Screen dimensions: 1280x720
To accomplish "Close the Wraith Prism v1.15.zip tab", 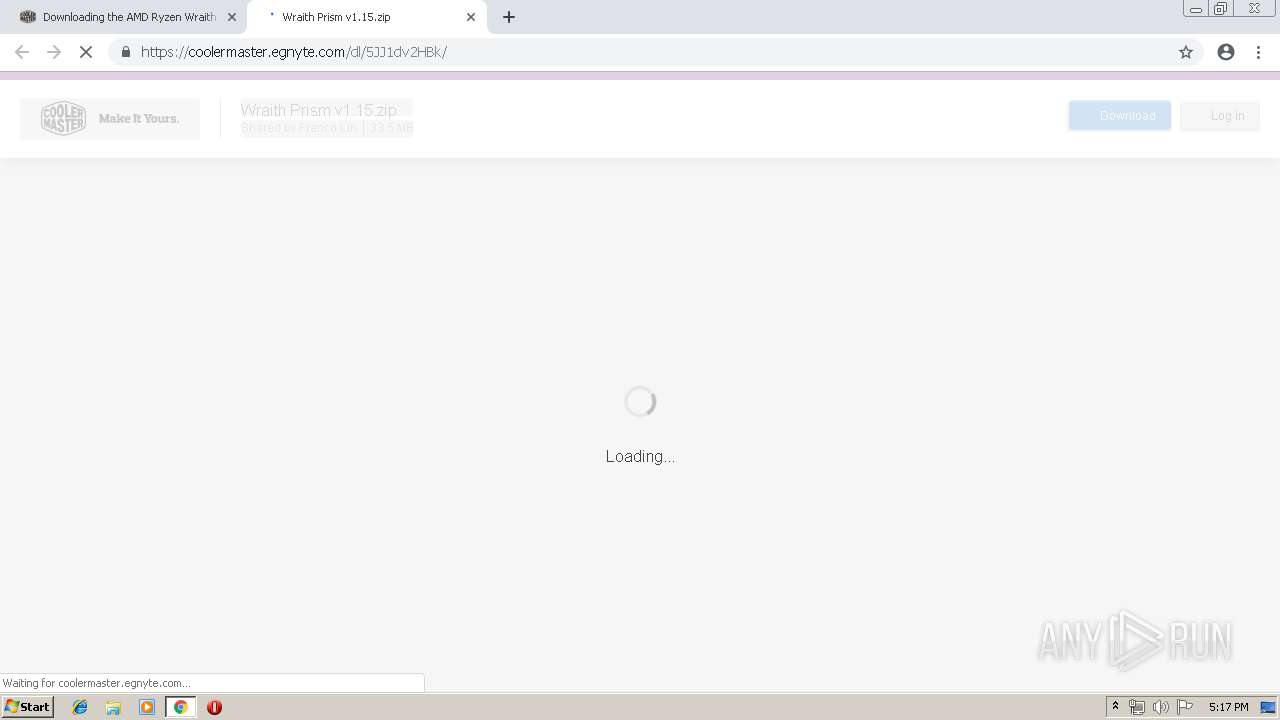I will pyautogui.click(x=471, y=17).
